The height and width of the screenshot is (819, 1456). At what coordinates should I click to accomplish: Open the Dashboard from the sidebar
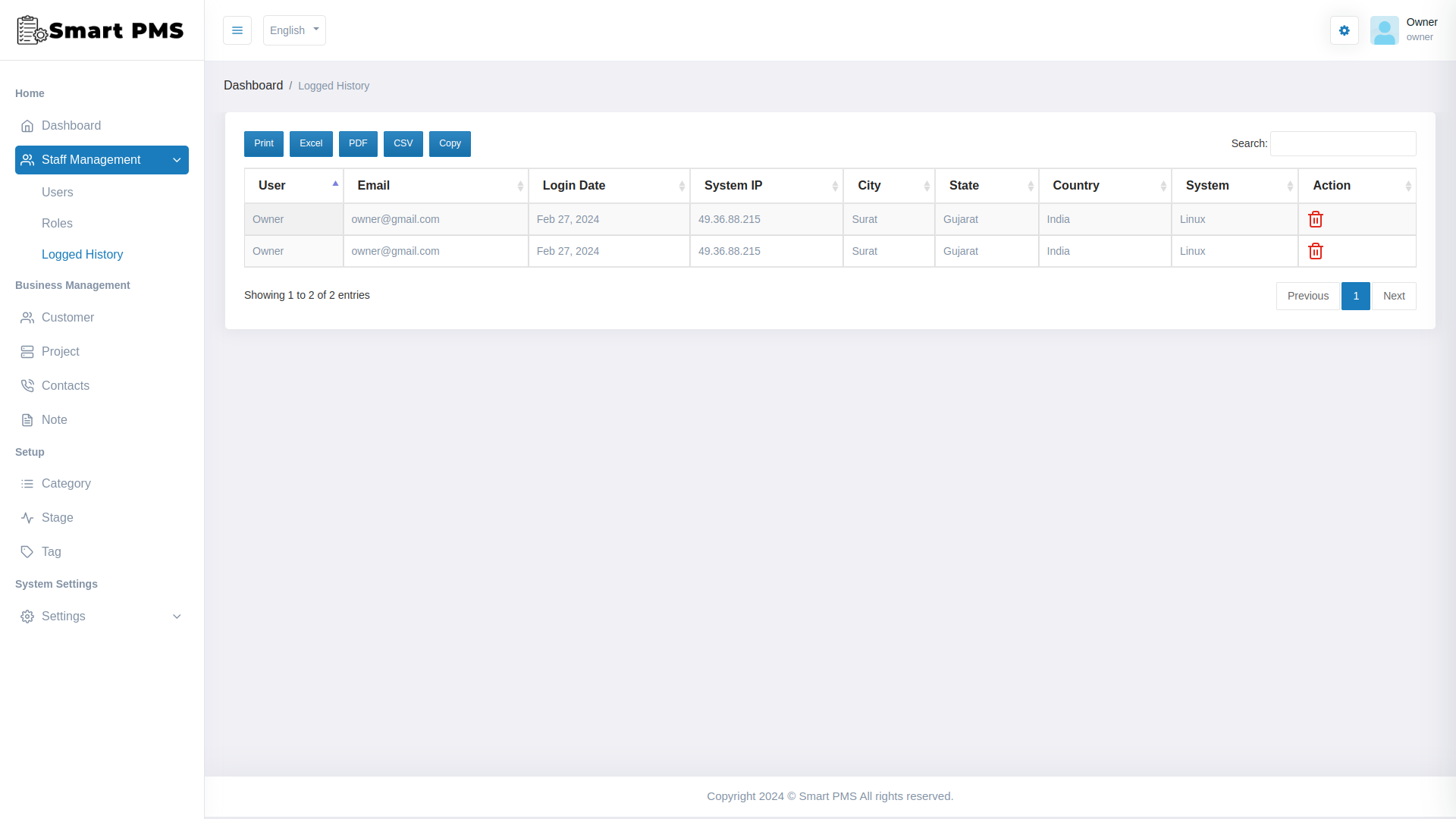71,125
